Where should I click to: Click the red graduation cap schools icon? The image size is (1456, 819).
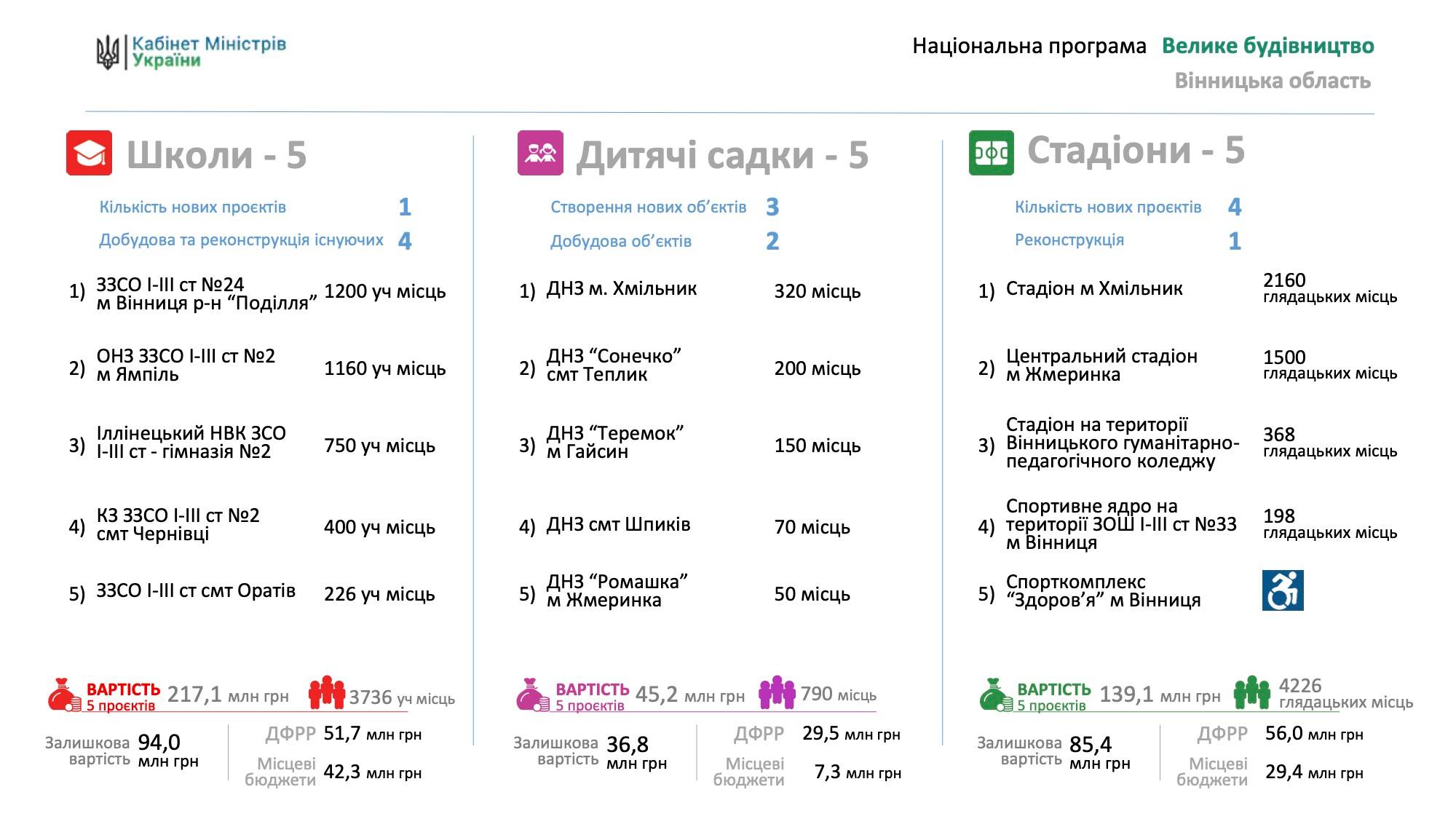tap(89, 153)
